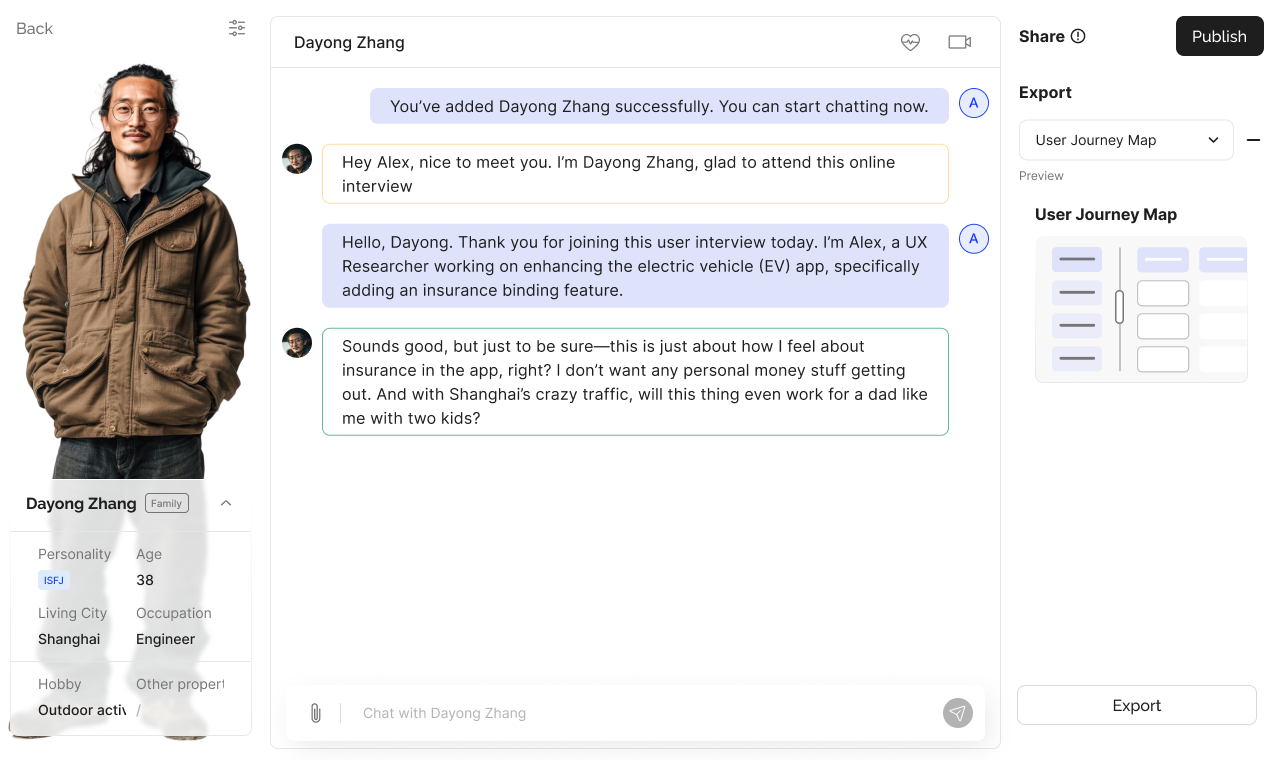
Task: Click the info icon next to Share
Action: click(x=1079, y=36)
